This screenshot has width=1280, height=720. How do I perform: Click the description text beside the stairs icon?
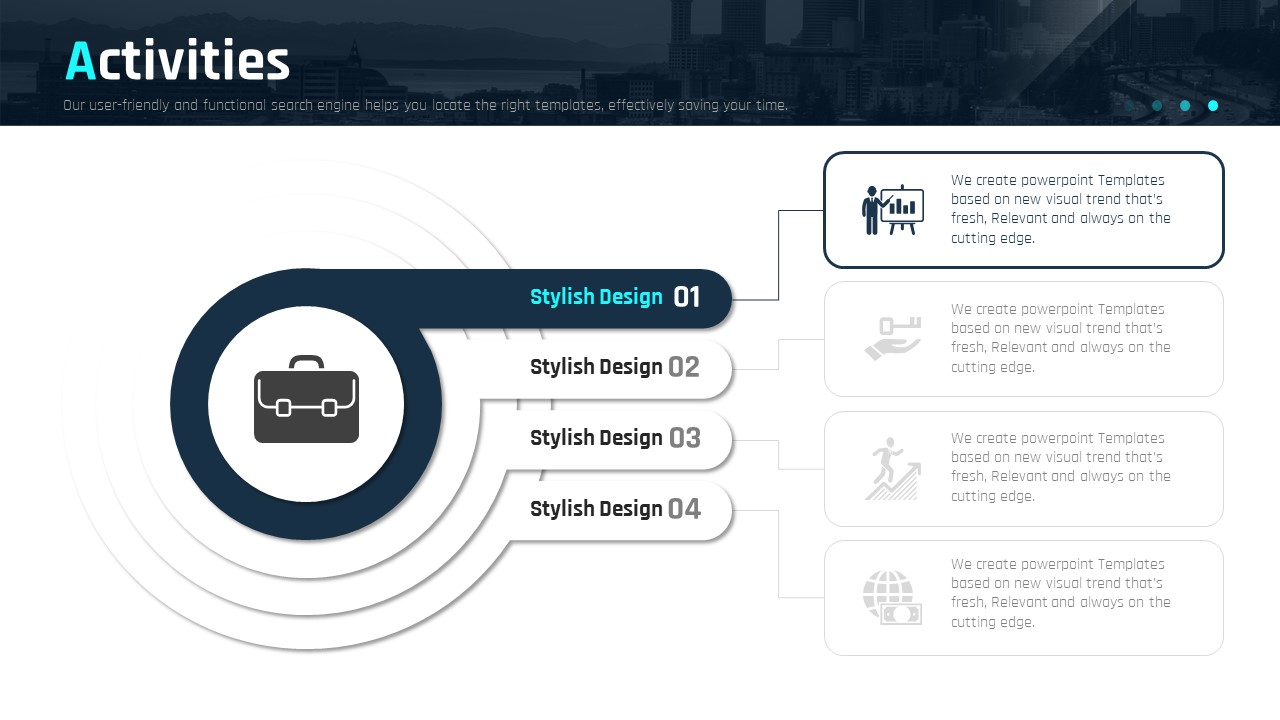click(1060, 467)
